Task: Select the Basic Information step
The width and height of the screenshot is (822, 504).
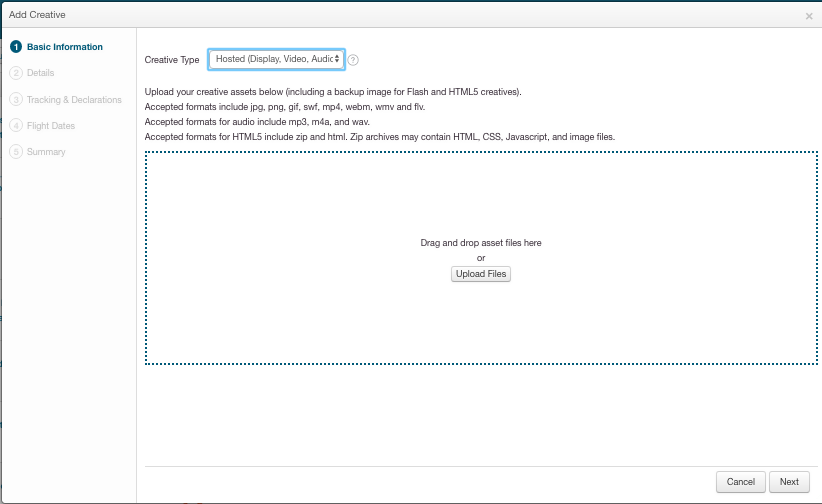Action: point(57,47)
